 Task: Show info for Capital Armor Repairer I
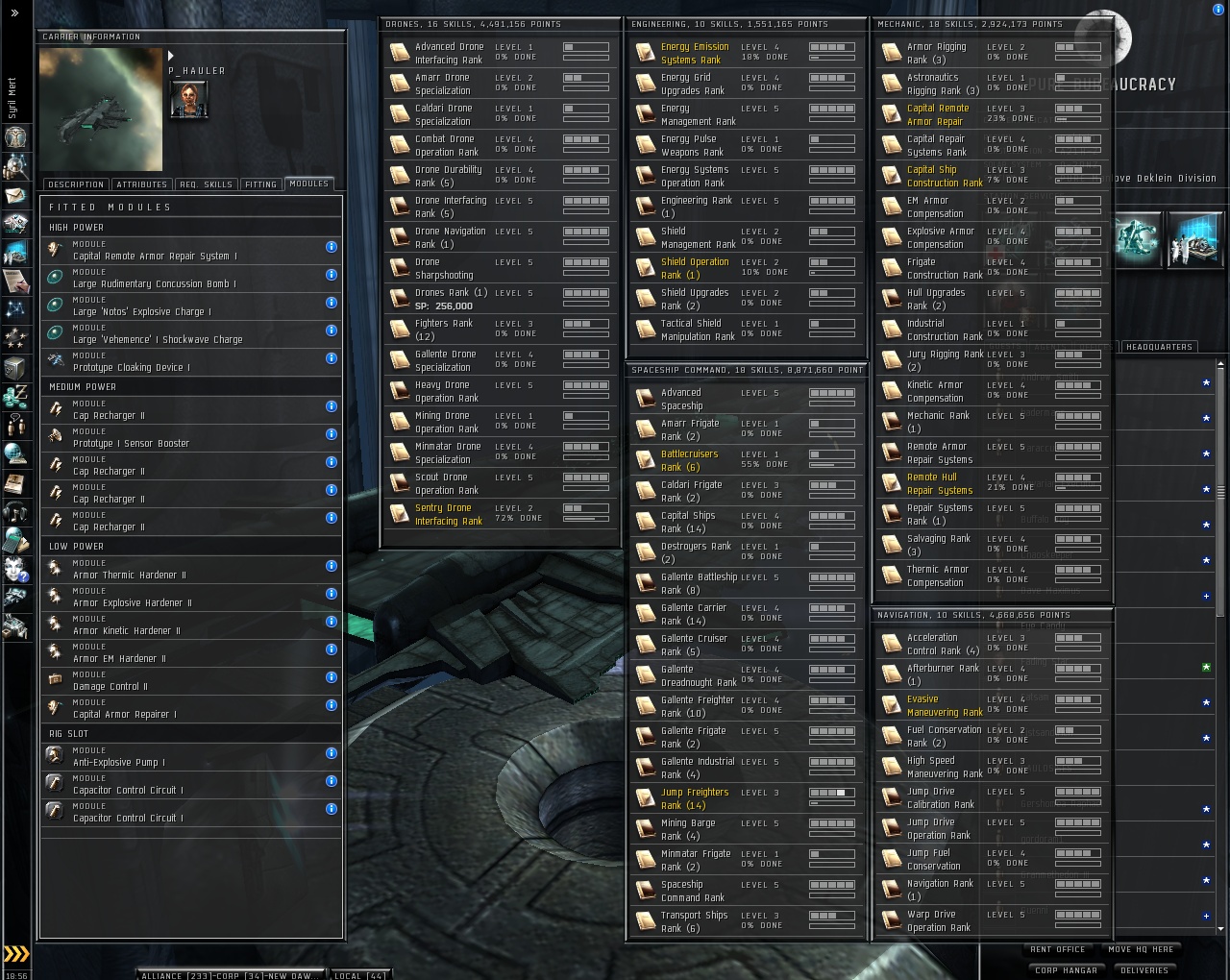[x=332, y=705]
